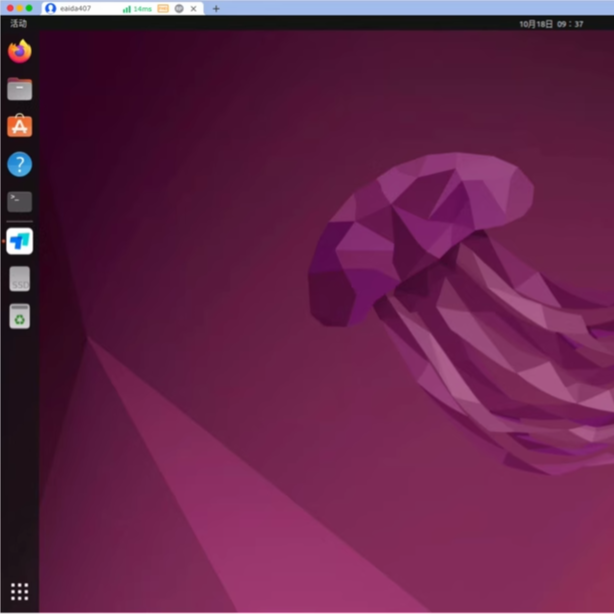Screen dimensions: 614x614
Task: Click the eaida407 user avatar icon
Action: click(x=51, y=8)
